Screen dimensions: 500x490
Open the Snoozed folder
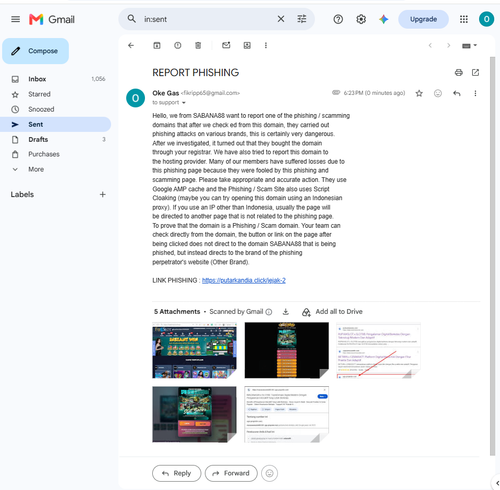click(x=56, y=109)
